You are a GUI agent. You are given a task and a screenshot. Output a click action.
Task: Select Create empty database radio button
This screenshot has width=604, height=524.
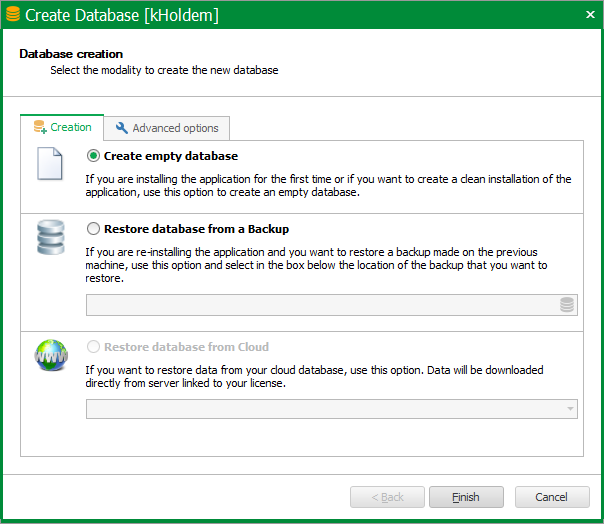[x=93, y=156]
